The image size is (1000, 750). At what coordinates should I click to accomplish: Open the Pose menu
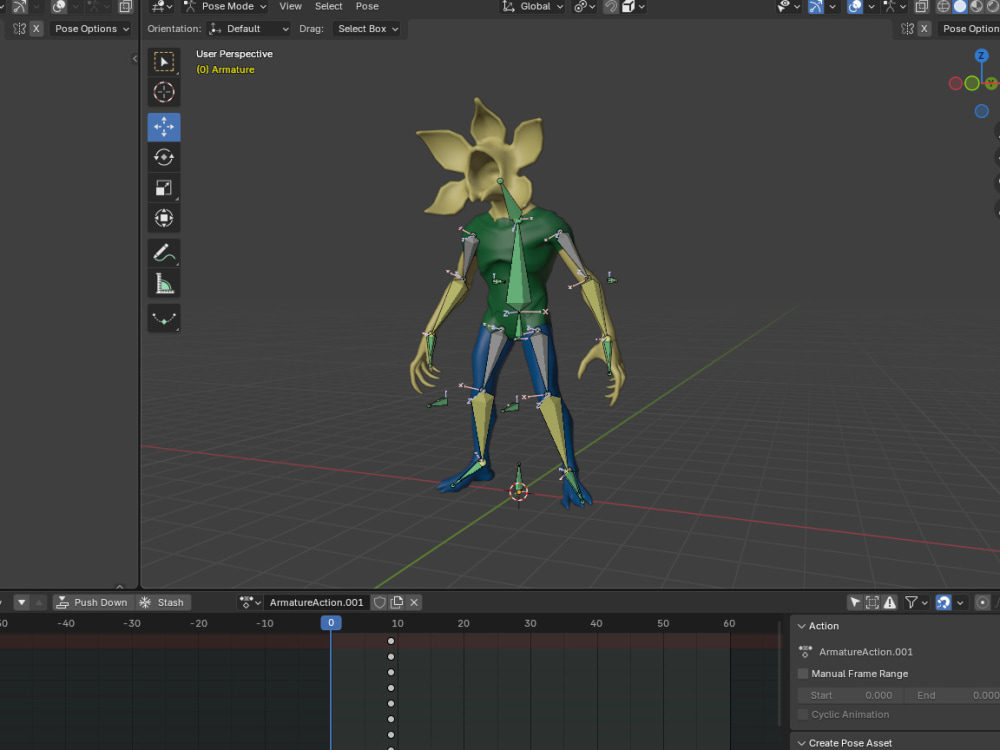[x=367, y=6]
